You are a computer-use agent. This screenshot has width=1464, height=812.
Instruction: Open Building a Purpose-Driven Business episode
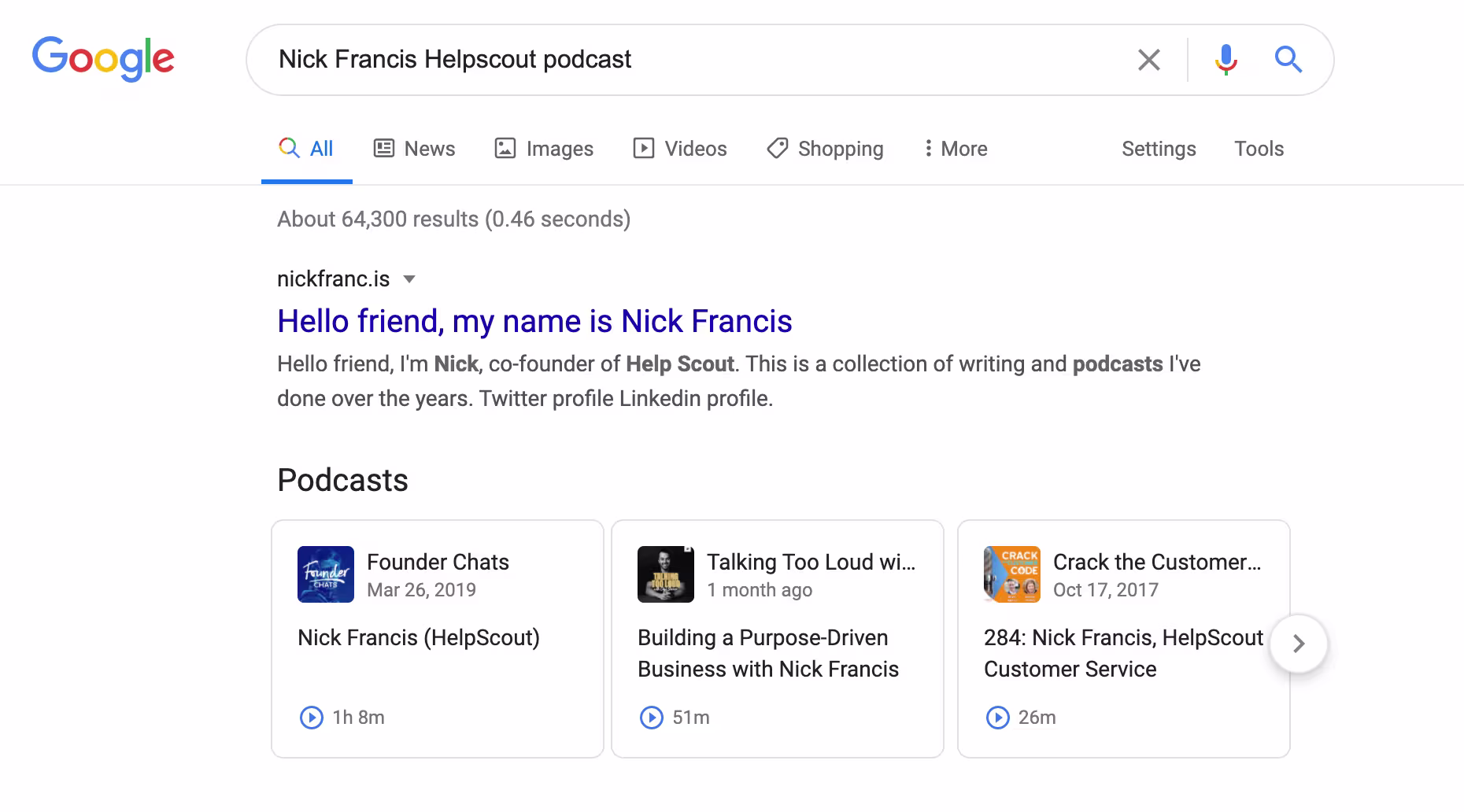(768, 653)
